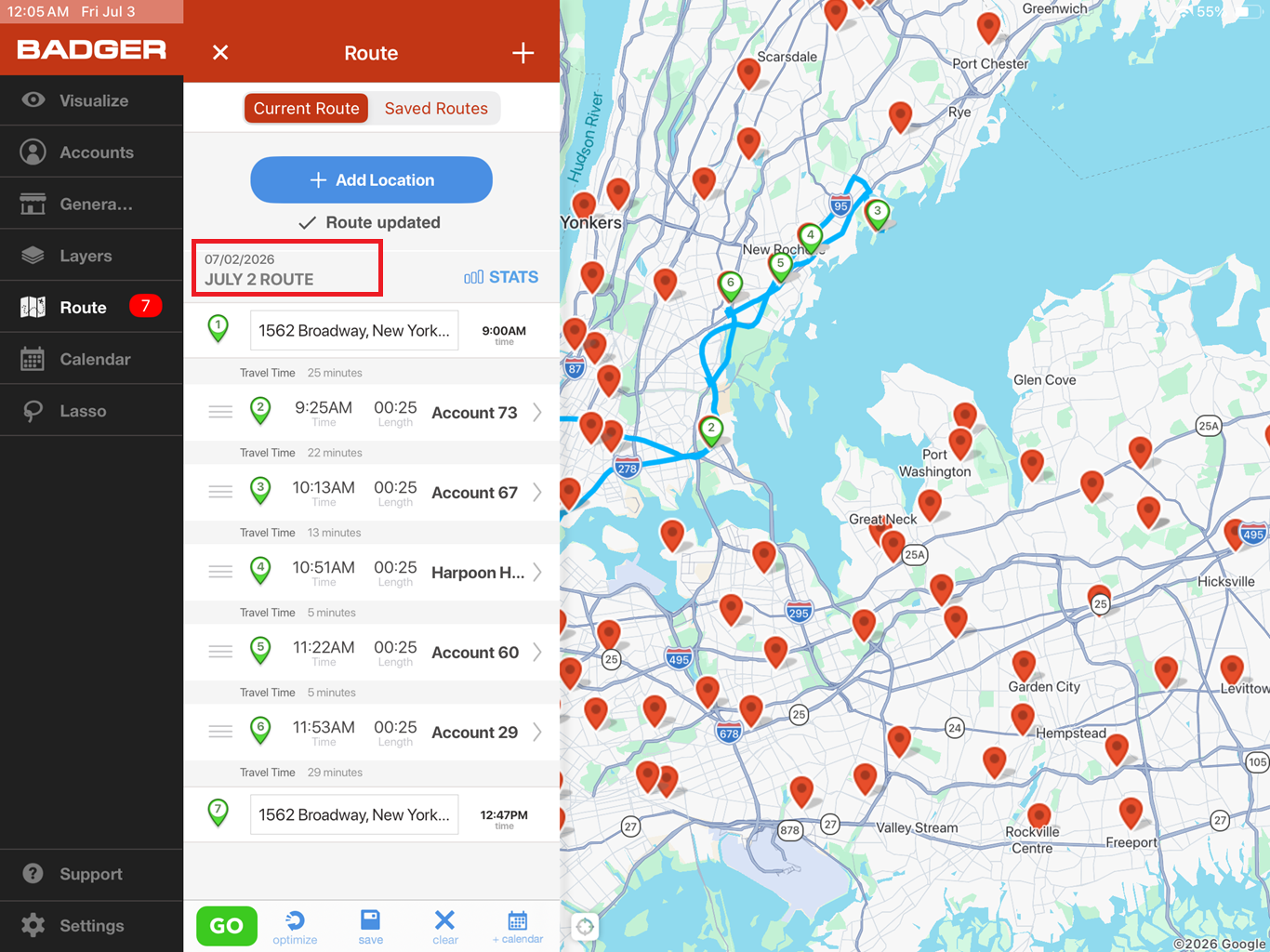Click the BADGER logo

click(x=91, y=49)
